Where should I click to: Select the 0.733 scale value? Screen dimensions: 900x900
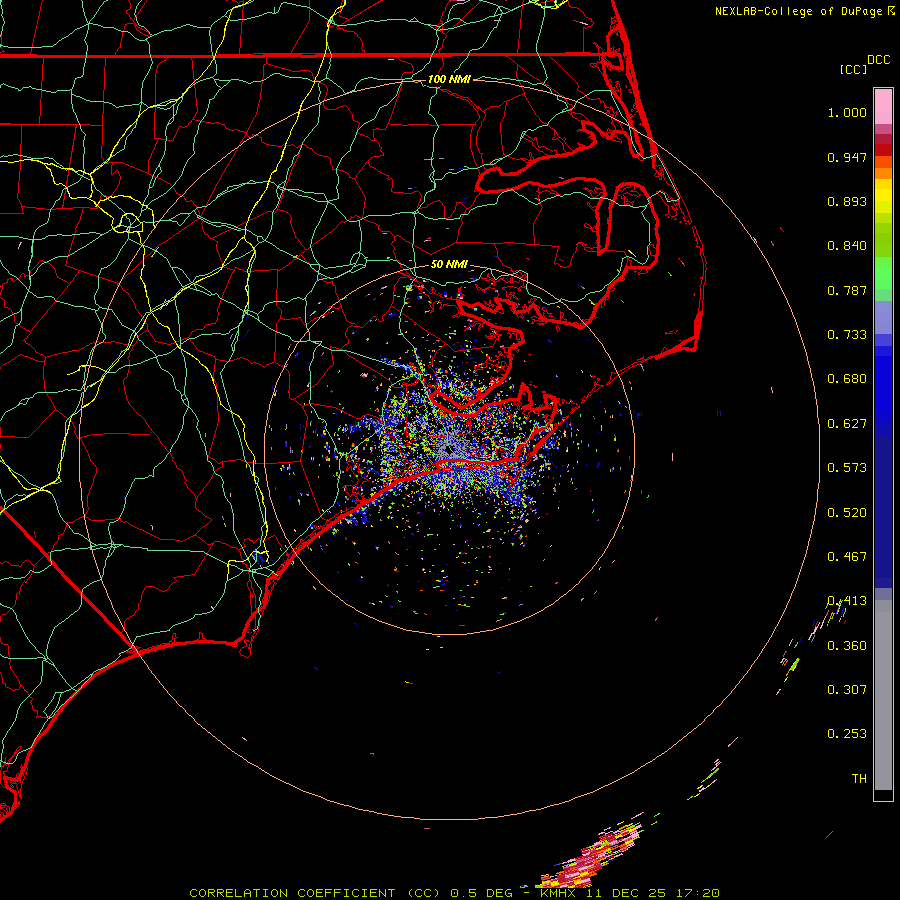point(847,335)
